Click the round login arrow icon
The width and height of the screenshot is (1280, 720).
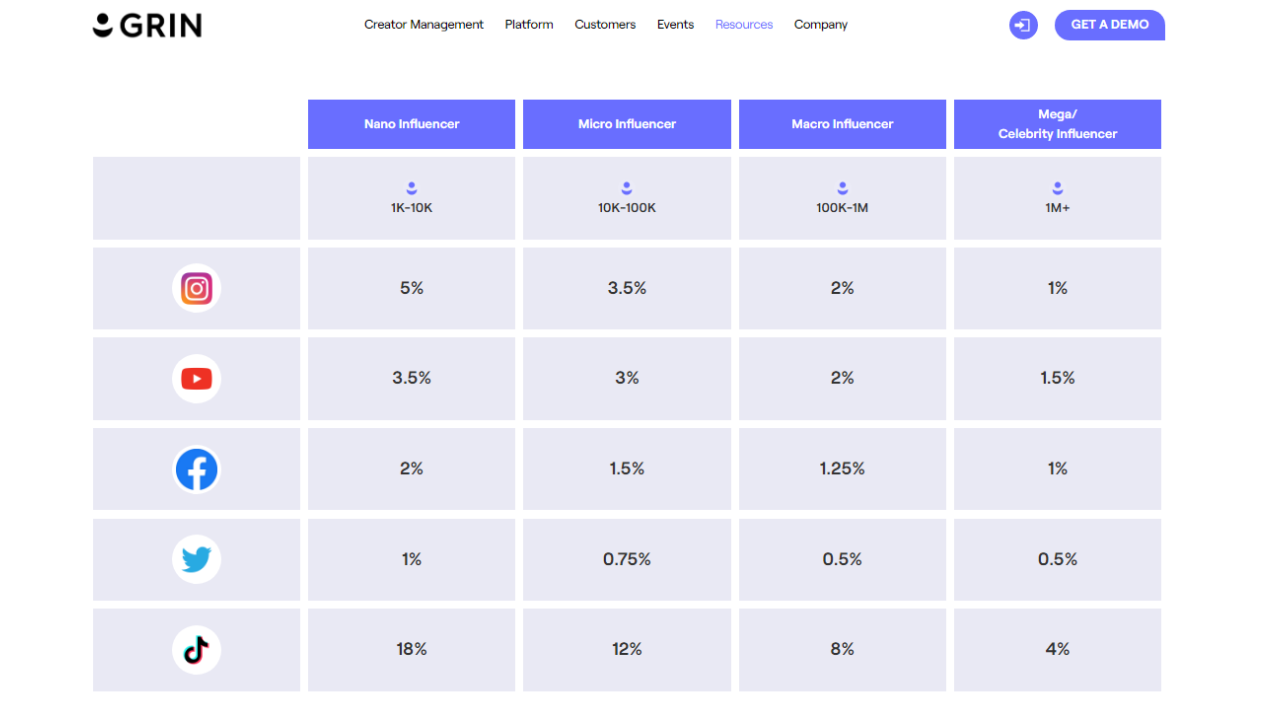pyautogui.click(x=1023, y=25)
